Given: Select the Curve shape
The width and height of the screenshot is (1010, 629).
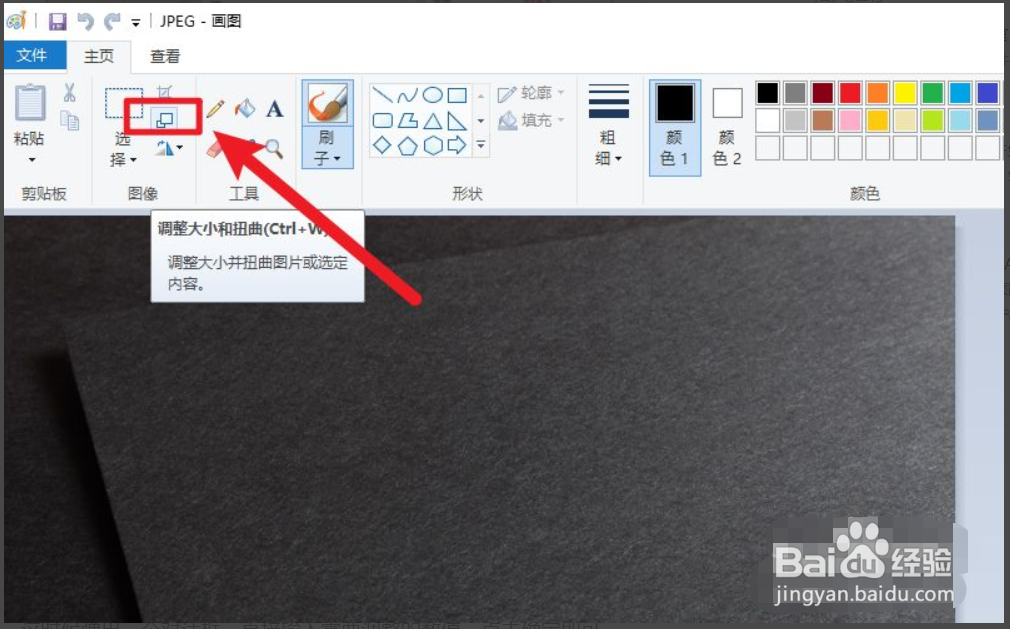Looking at the screenshot, I should [407, 95].
